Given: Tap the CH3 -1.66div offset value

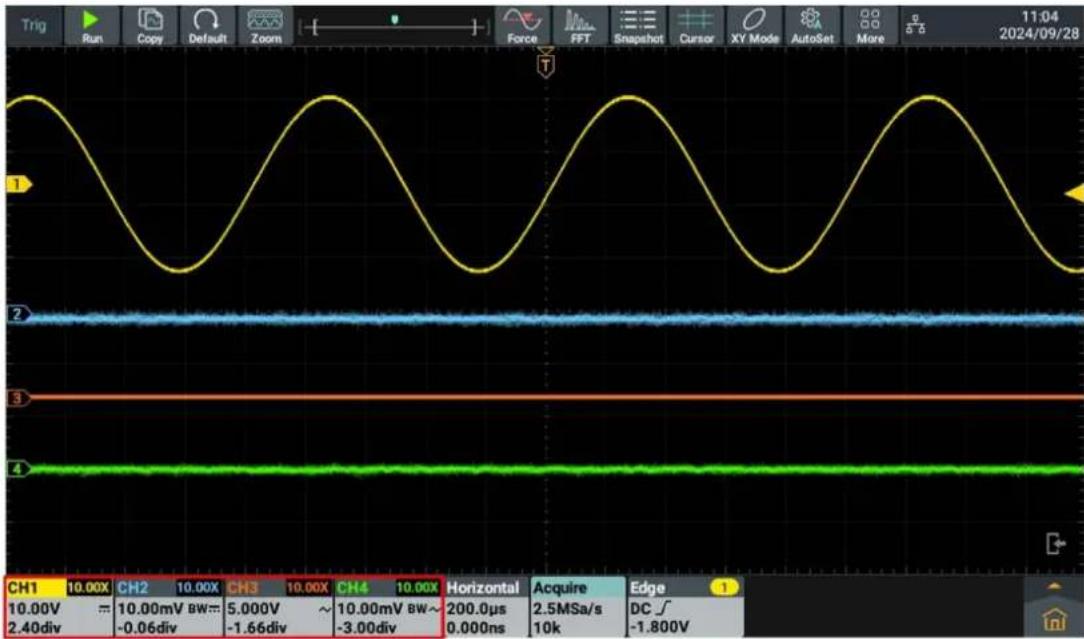Looking at the screenshot, I should [256, 627].
